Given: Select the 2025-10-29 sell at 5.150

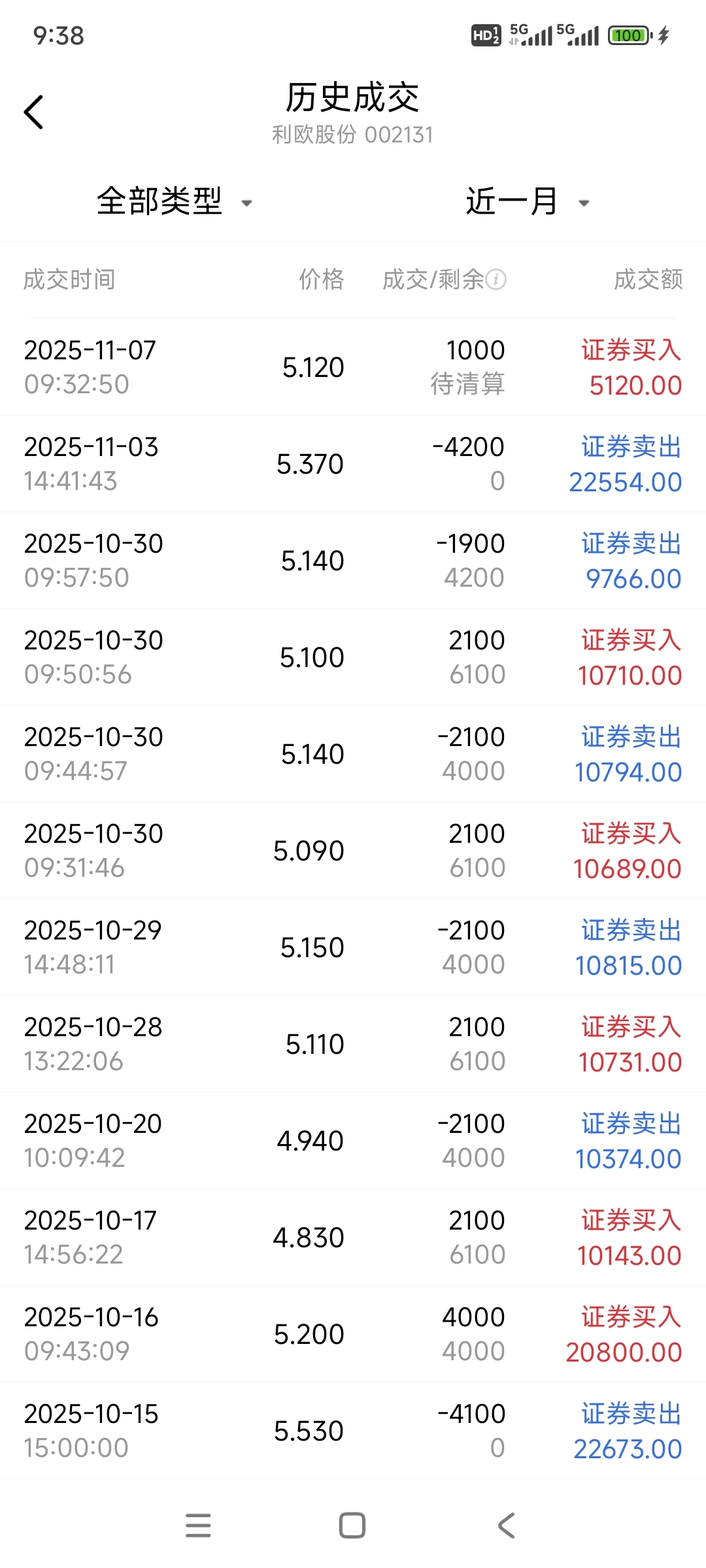Looking at the screenshot, I should pyautogui.click(x=353, y=947).
